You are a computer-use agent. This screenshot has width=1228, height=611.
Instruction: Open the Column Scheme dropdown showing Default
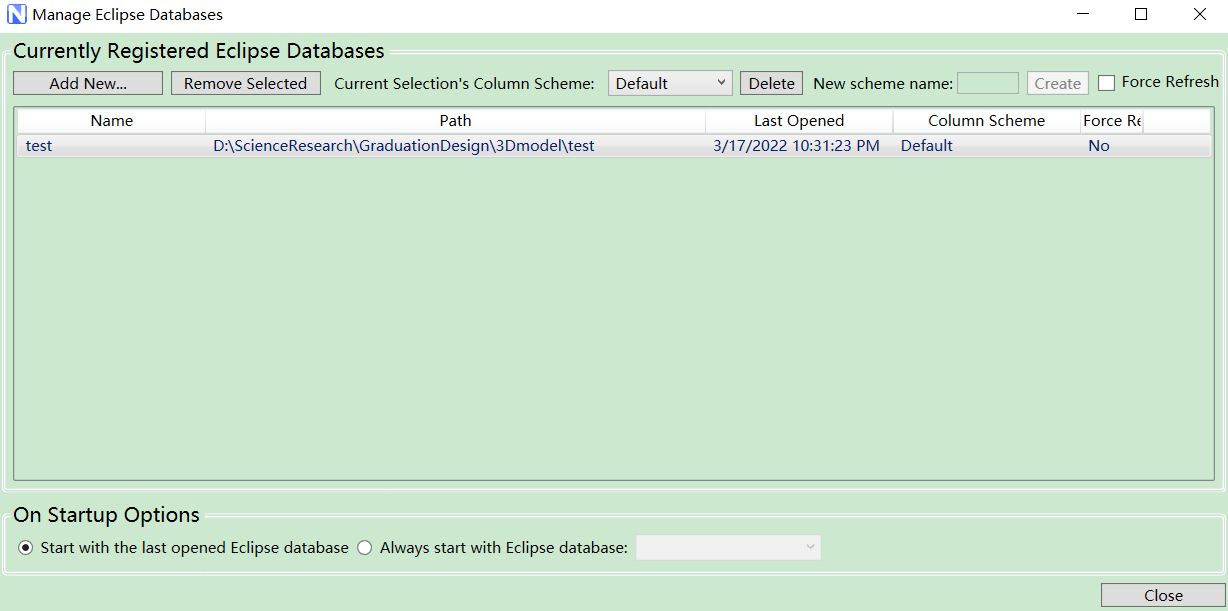tap(670, 83)
